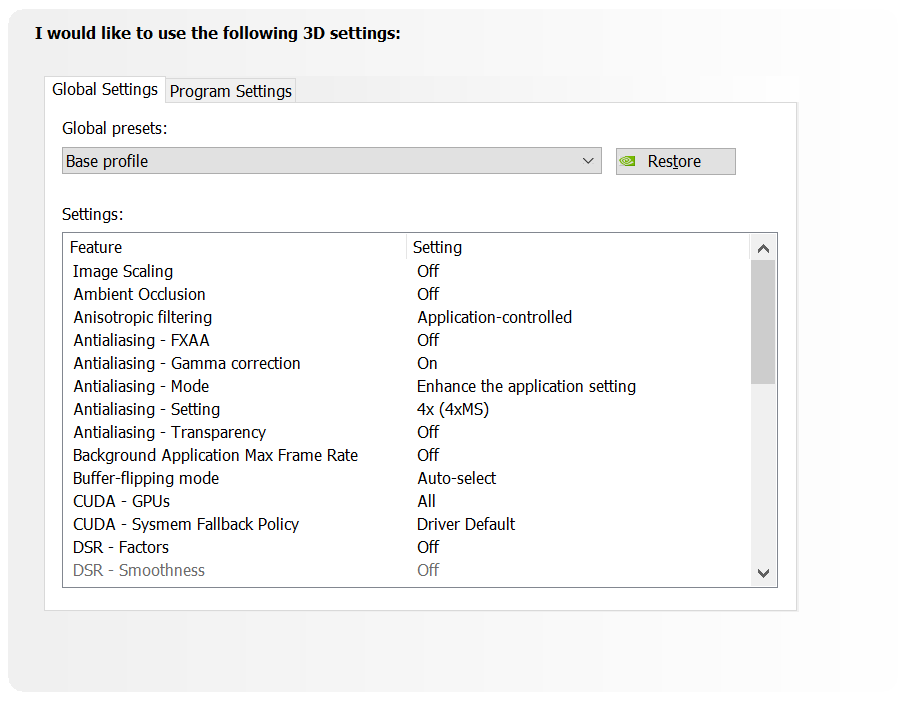Click the Base profile preset field

pyautogui.click(x=300, y=160)
